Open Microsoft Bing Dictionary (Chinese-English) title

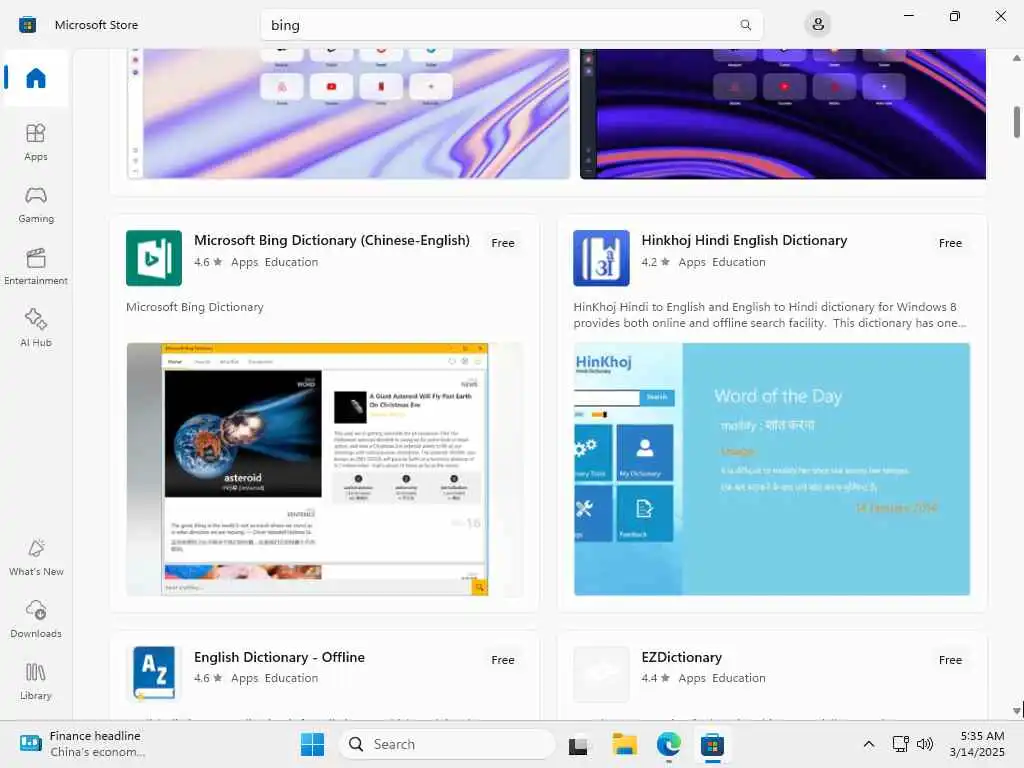tap(332, 240)
